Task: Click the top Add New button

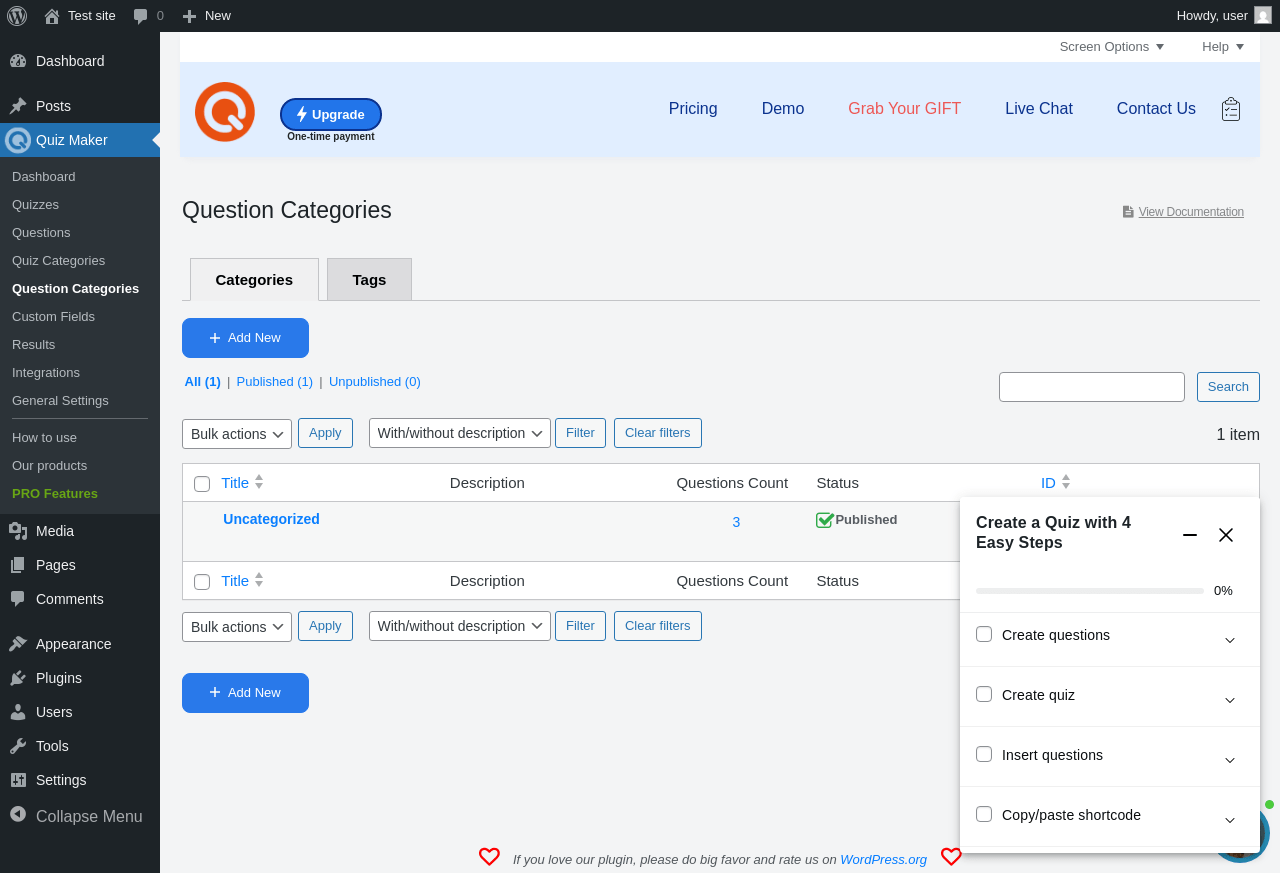Action: coord(245,338)
